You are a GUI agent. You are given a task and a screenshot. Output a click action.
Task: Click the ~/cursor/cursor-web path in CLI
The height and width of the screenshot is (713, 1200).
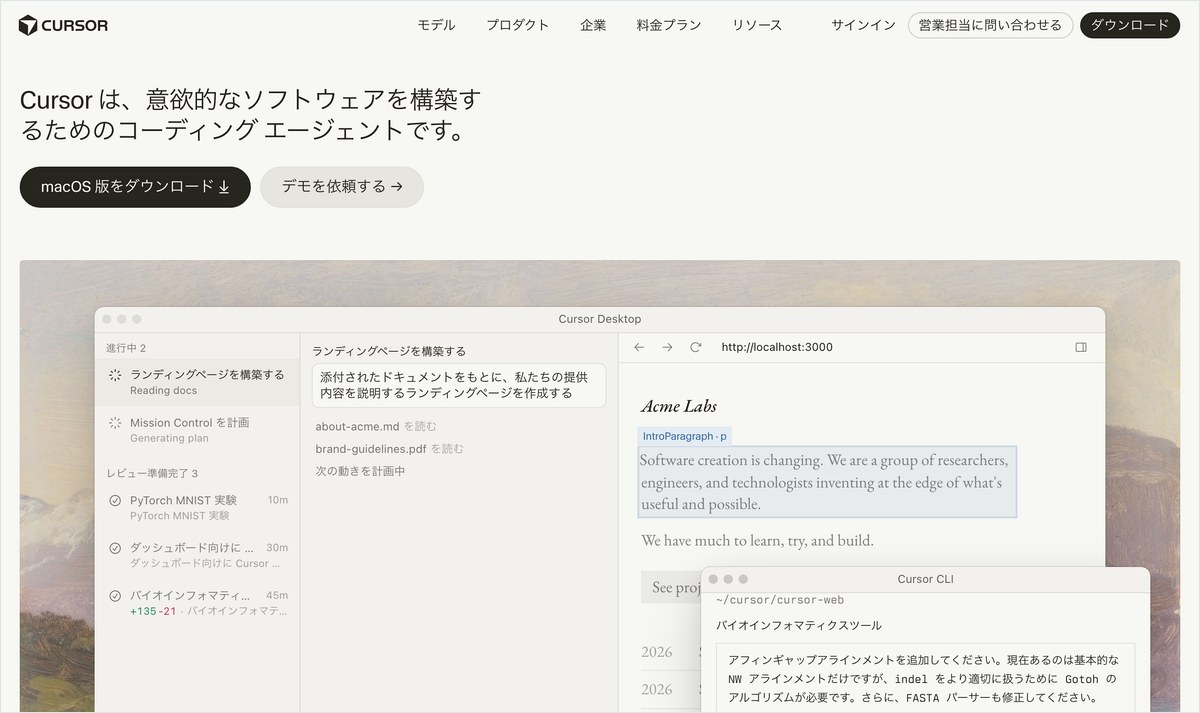(780, 600)
